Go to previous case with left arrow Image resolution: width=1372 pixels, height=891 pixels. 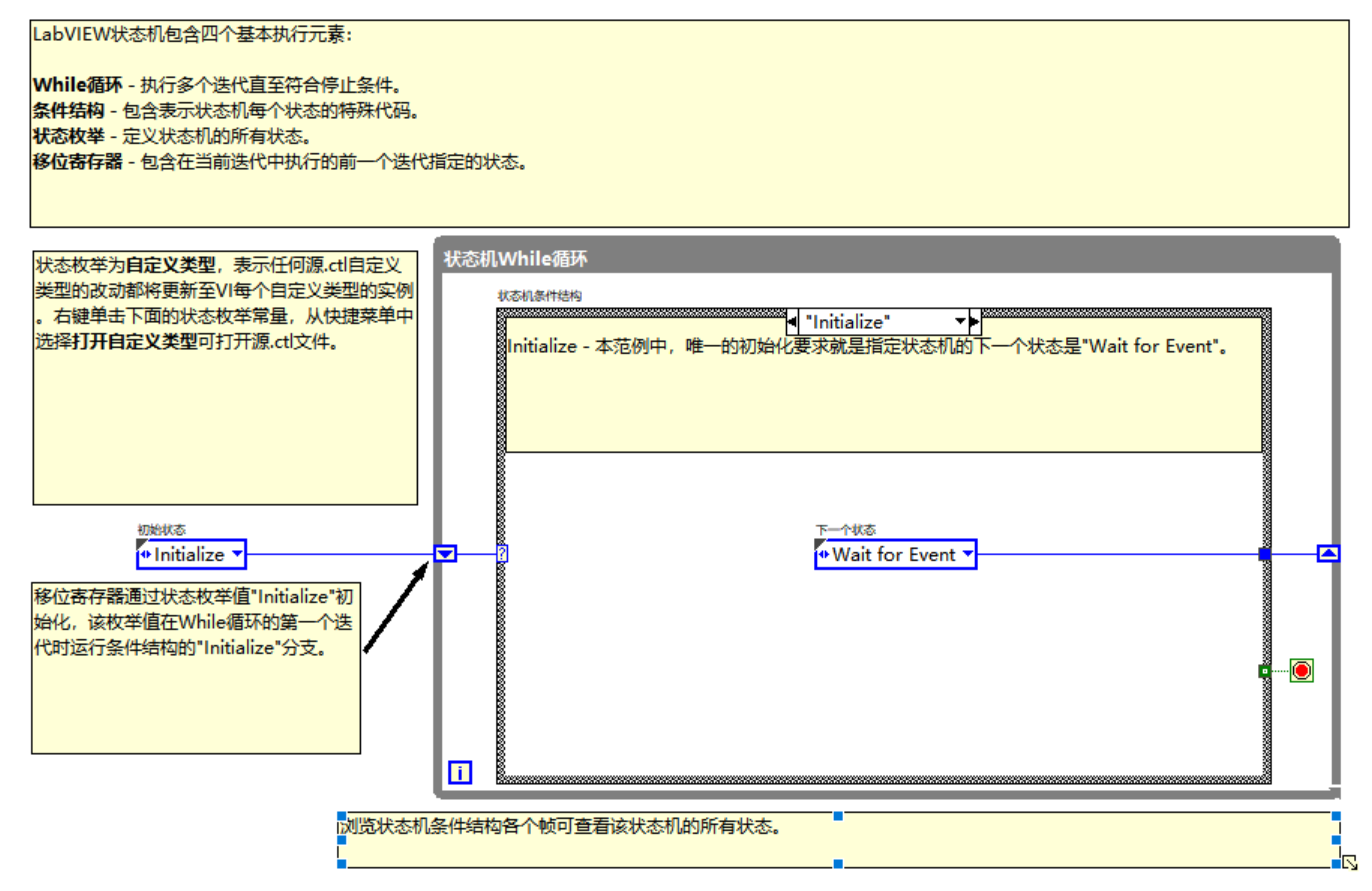coord(792,321)
